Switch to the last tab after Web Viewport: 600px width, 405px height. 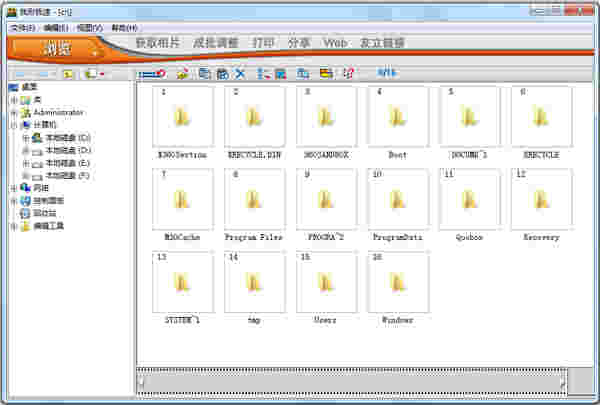click(x=382, y=43)
